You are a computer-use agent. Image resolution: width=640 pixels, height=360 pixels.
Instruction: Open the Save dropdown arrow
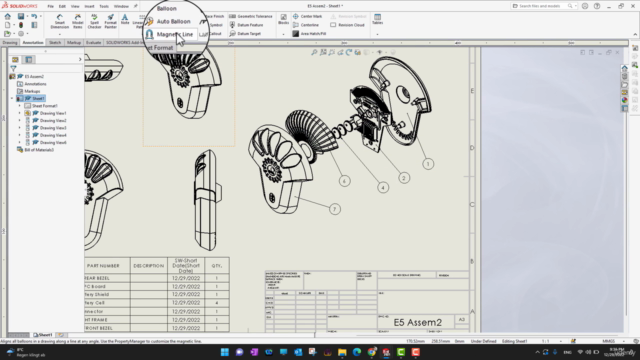point(27,16)
